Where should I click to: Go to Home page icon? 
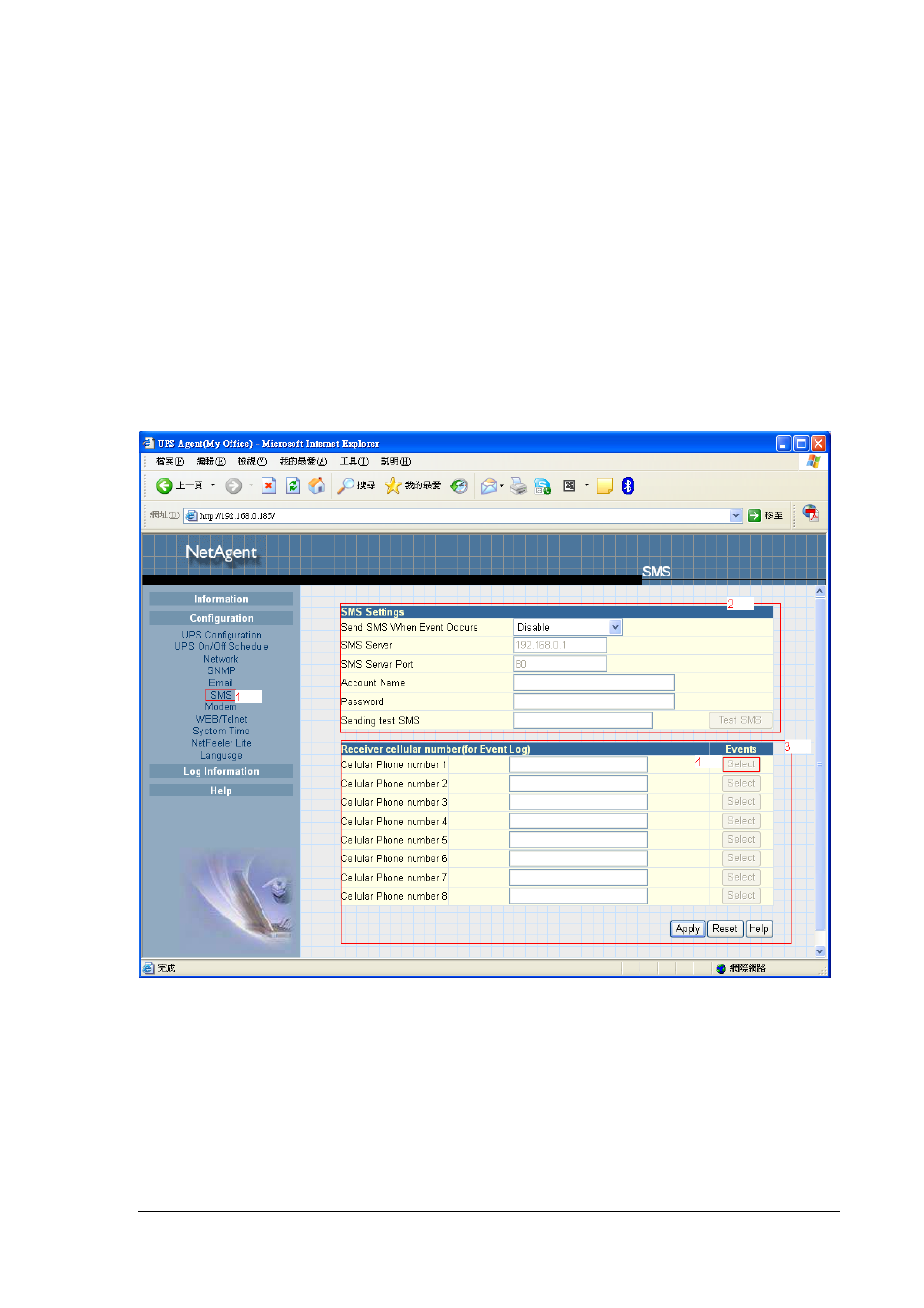click(x=317, y=486)
